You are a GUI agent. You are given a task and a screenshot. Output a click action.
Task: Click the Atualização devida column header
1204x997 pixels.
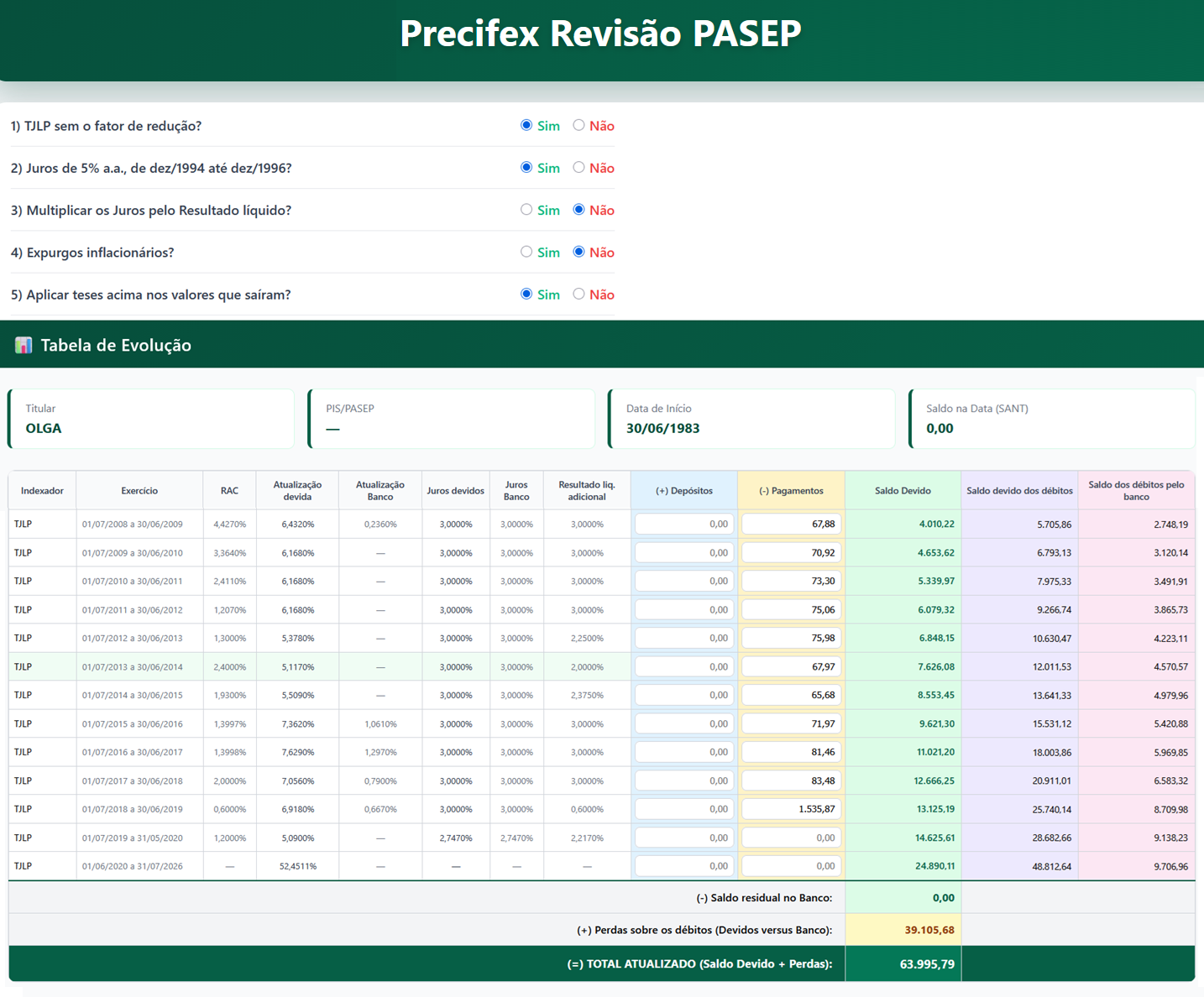[x=297, y=491]
